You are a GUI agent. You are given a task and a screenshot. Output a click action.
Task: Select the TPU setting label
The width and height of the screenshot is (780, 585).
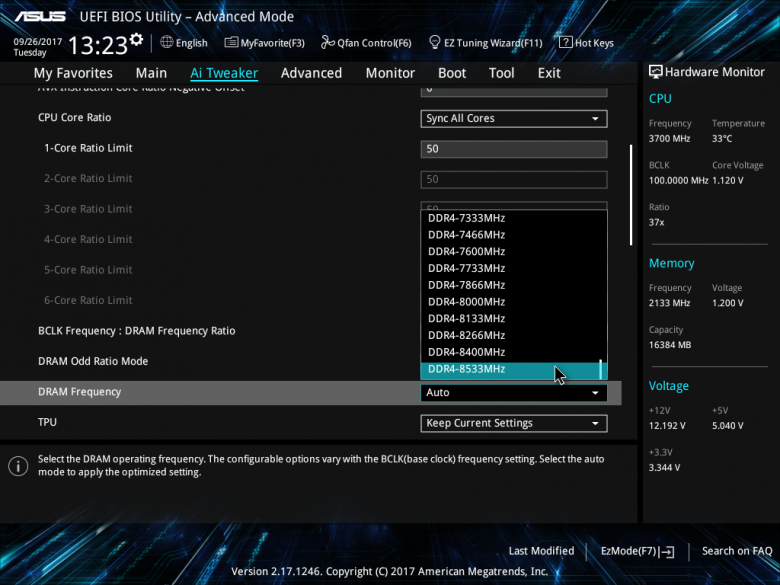click(47, 422)
